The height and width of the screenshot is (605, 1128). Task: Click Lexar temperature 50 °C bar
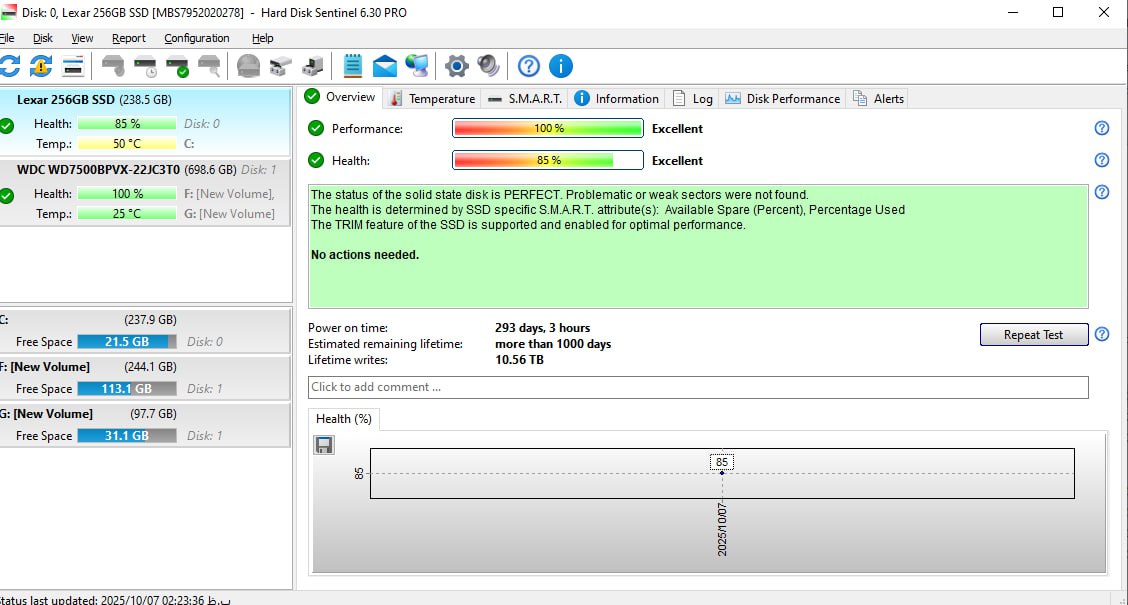[x=127, y=144]
